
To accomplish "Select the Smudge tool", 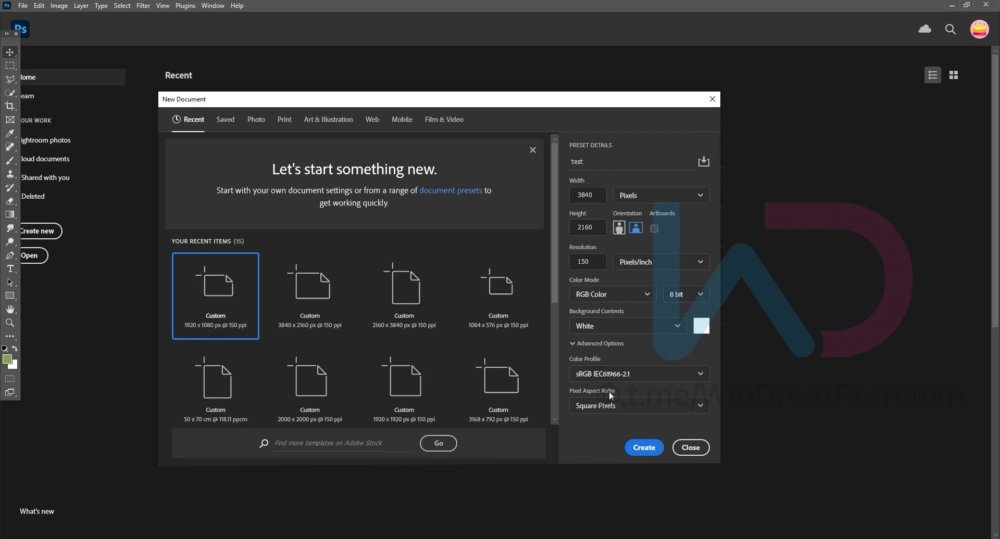I will click(x=10, y=228).
